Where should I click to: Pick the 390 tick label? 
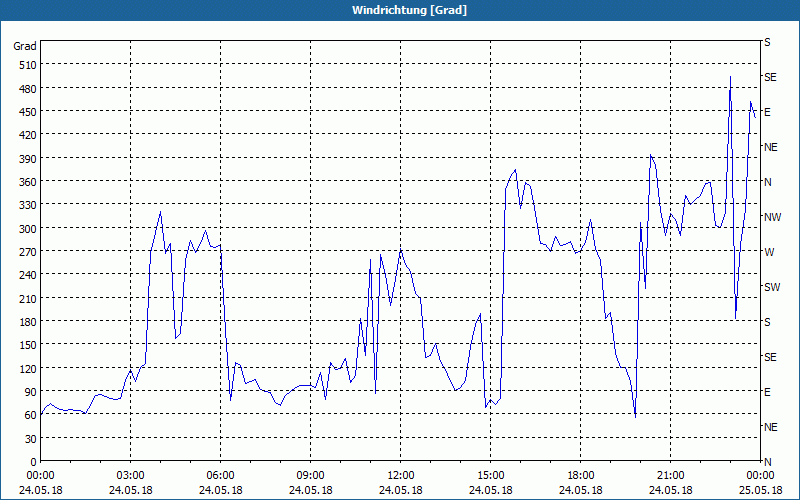point(28,159)
